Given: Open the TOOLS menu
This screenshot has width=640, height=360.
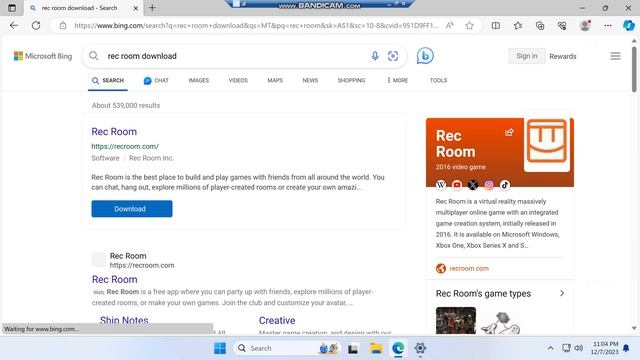Looking at the screenshot, I should click(438, 80).
